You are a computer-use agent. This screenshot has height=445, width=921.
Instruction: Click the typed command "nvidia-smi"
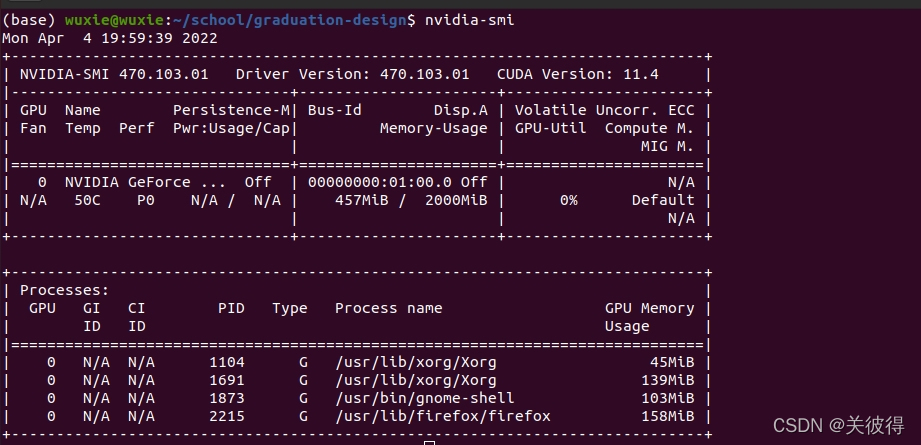pos(469,21)
